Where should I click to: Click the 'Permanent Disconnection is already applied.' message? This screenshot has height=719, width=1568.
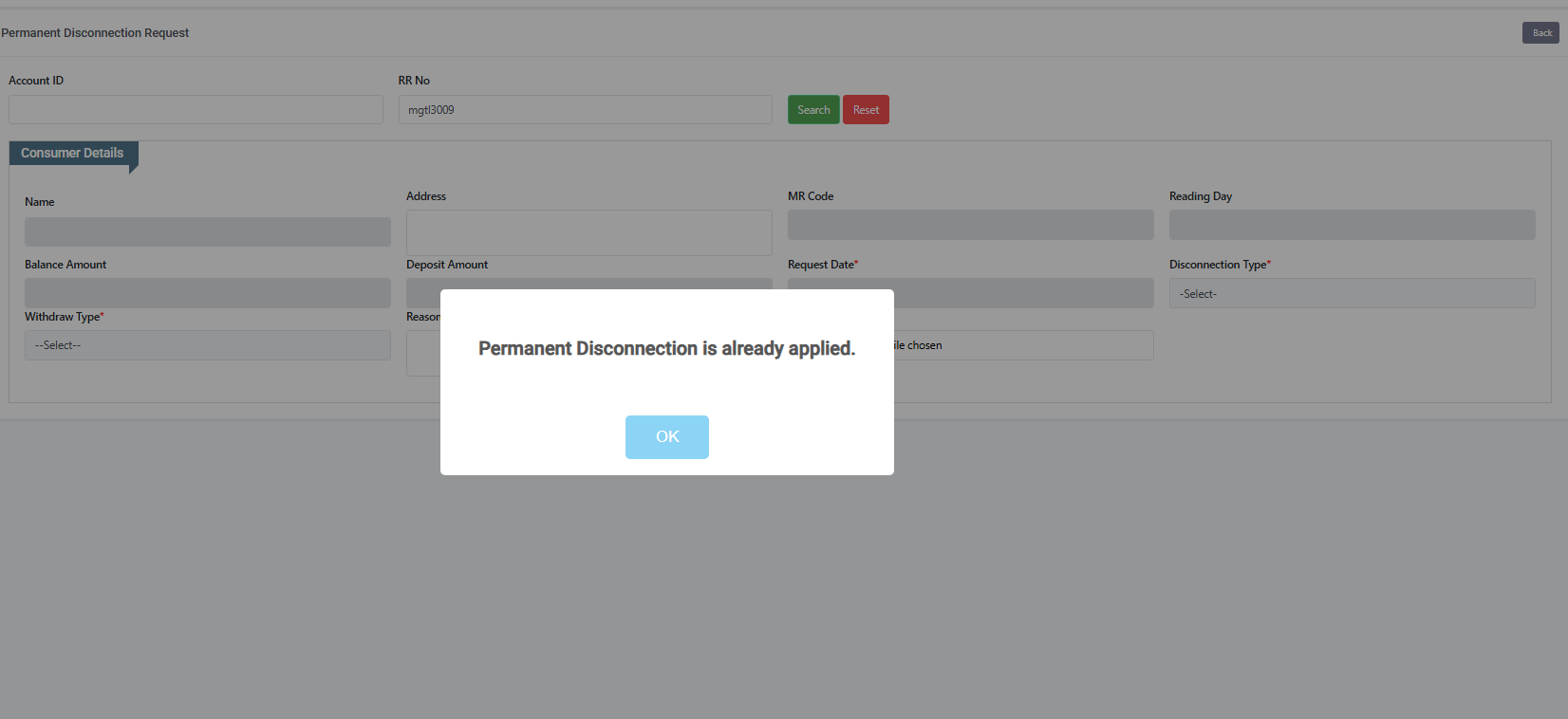(666, 349)
